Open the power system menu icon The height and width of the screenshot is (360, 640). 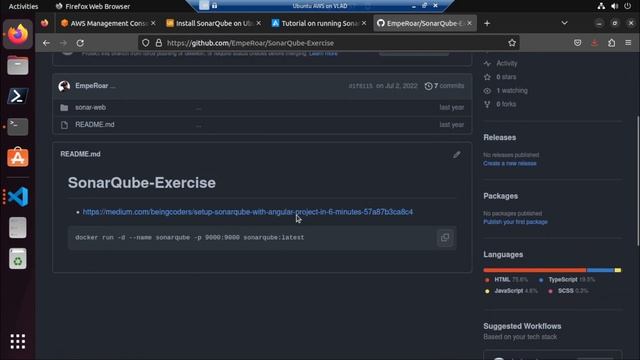[627, 6]
